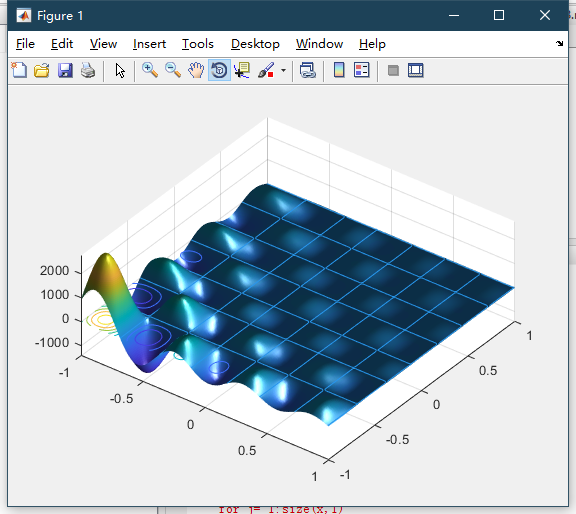
Task: Click the Link Plot icon
Action: pyautogui.click(x=307, y=70)
